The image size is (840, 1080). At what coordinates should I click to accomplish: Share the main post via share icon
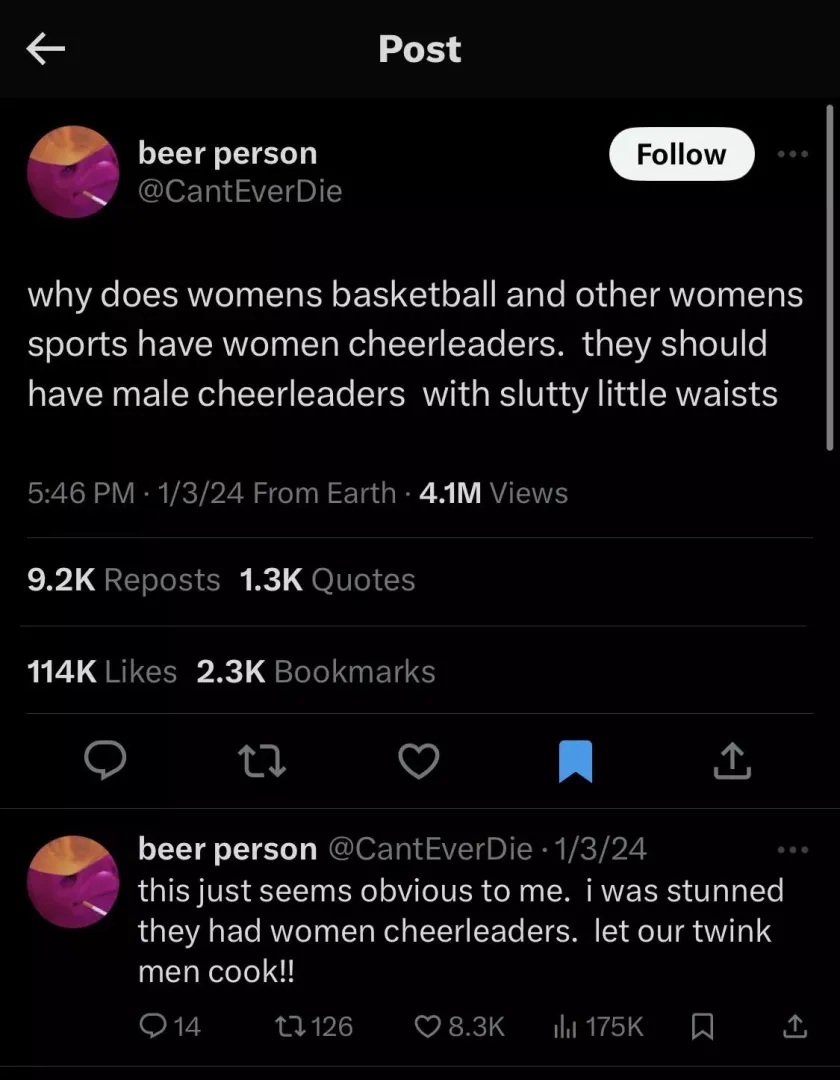tap(732, 760)
